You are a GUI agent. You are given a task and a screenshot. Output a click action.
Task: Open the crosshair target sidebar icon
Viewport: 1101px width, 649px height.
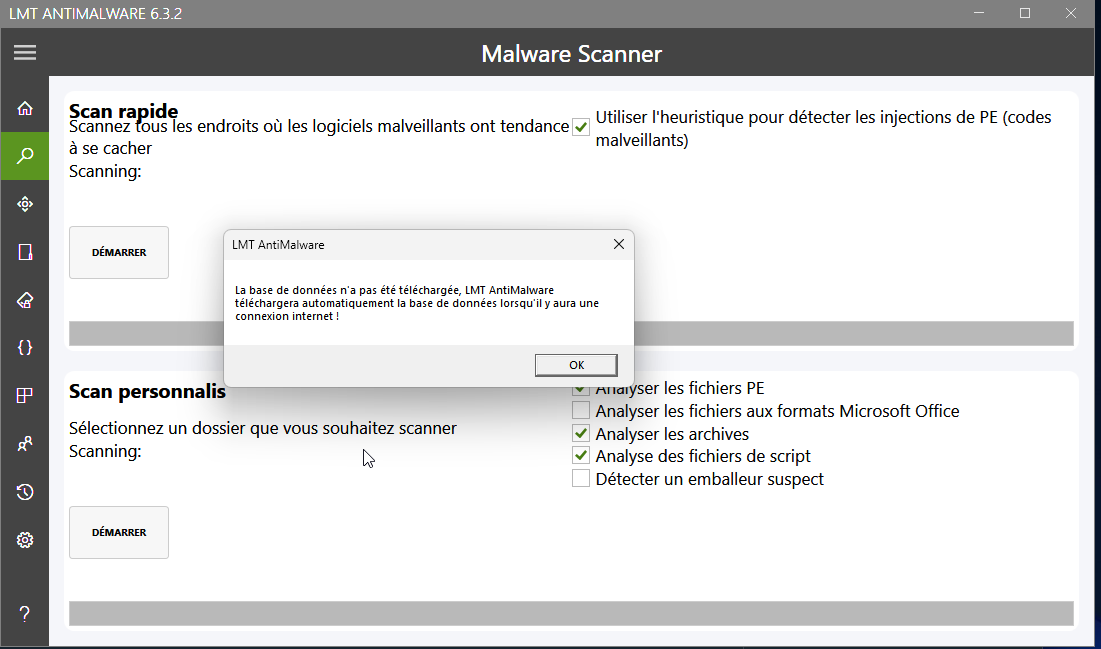pyautogui.click(x=25, y=204)
